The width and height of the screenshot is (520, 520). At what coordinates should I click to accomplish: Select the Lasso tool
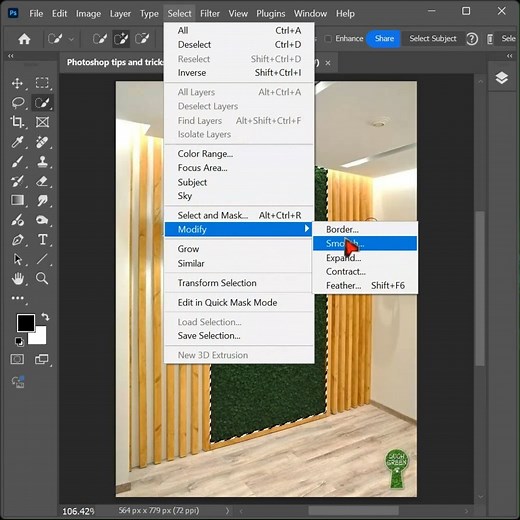pyautogui.click(x=17, y=103)
